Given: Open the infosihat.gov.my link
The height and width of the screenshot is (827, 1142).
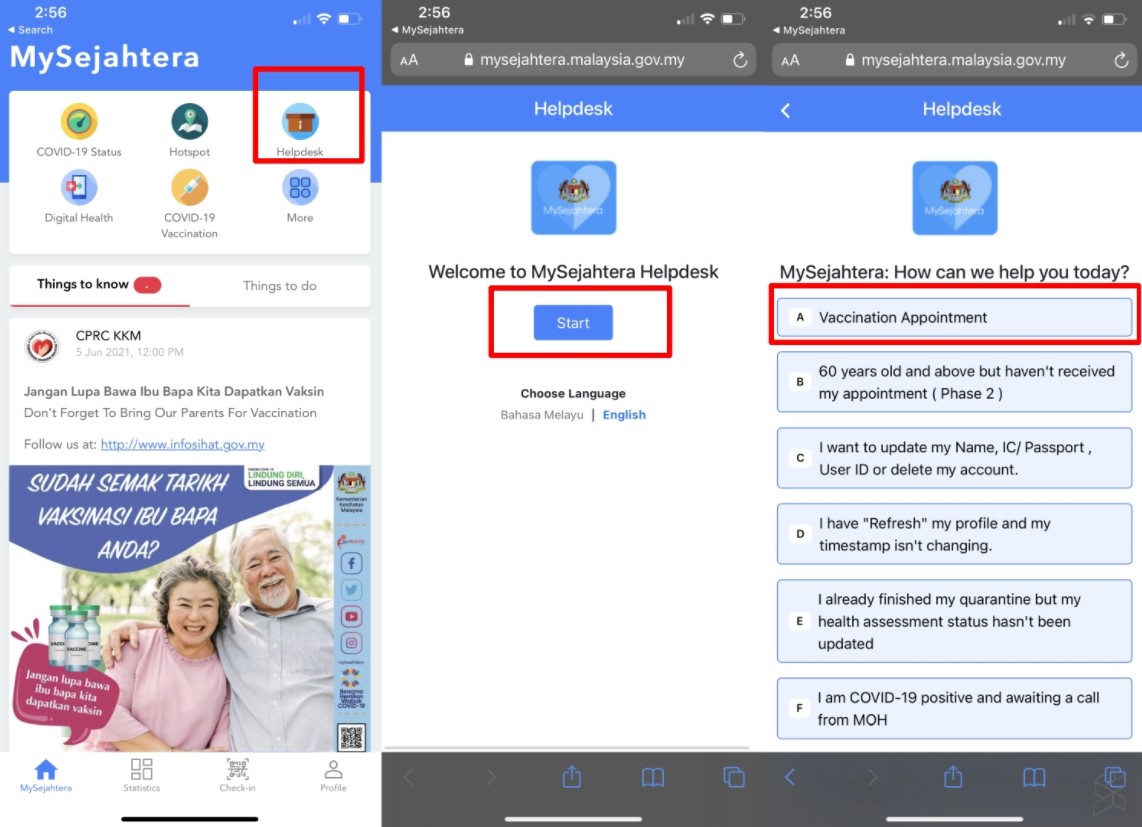Looking at the screenshot, I should (x=182, y=444).
